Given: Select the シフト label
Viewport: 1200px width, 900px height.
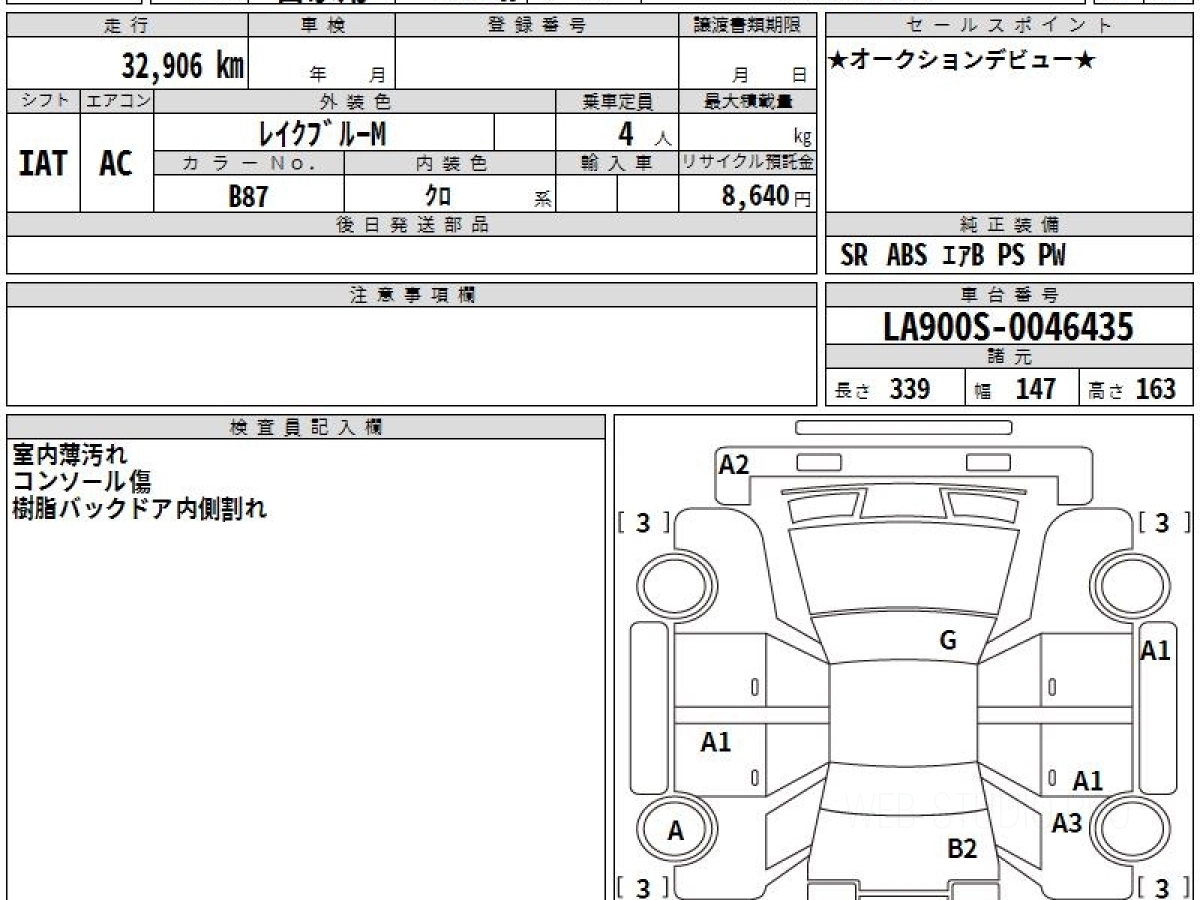Looking at the screenshot, I should click(x=44, y=101).
